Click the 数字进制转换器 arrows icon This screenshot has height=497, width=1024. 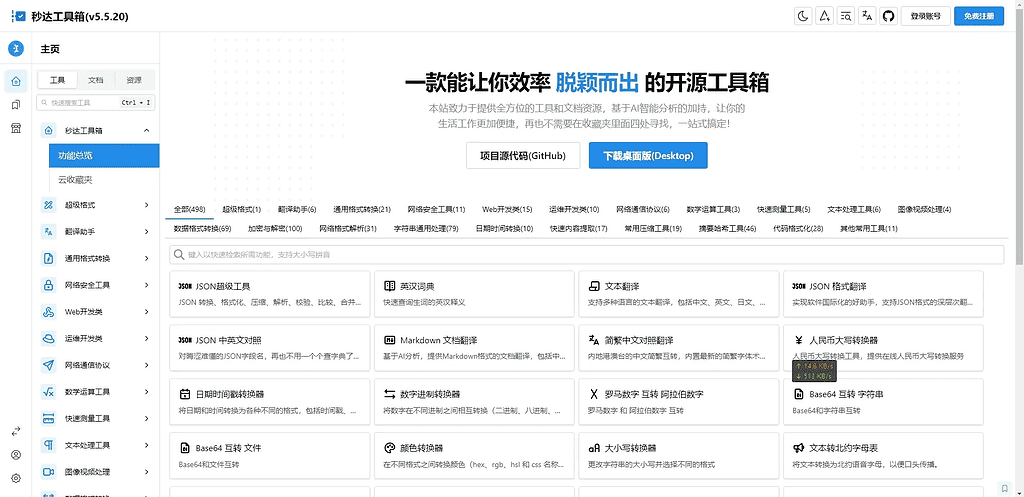point(389,394)
